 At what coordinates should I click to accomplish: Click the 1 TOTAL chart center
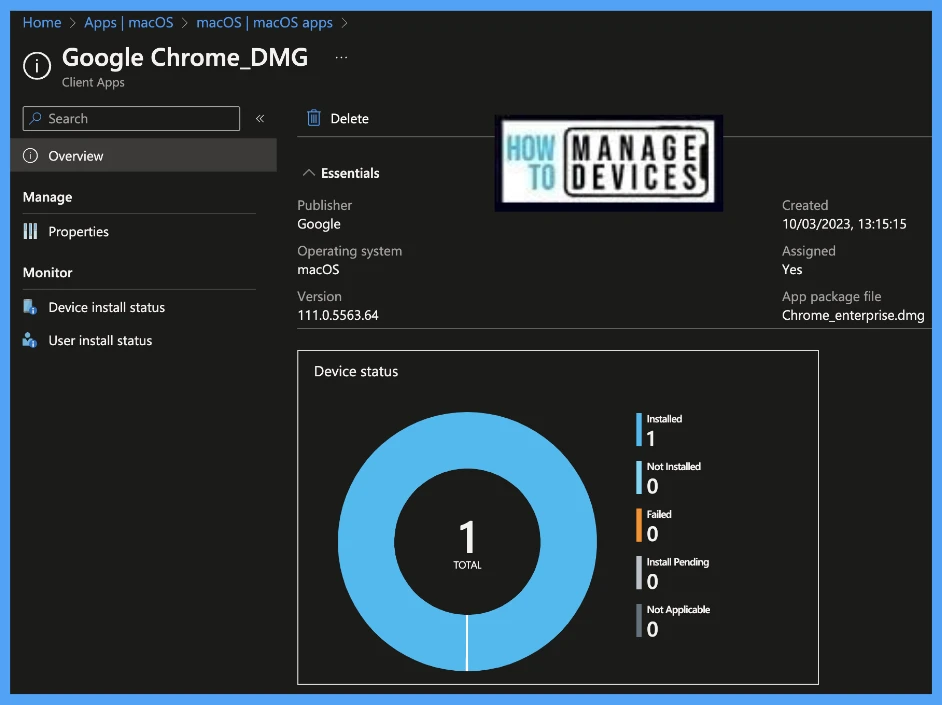(x=467, y=543)
